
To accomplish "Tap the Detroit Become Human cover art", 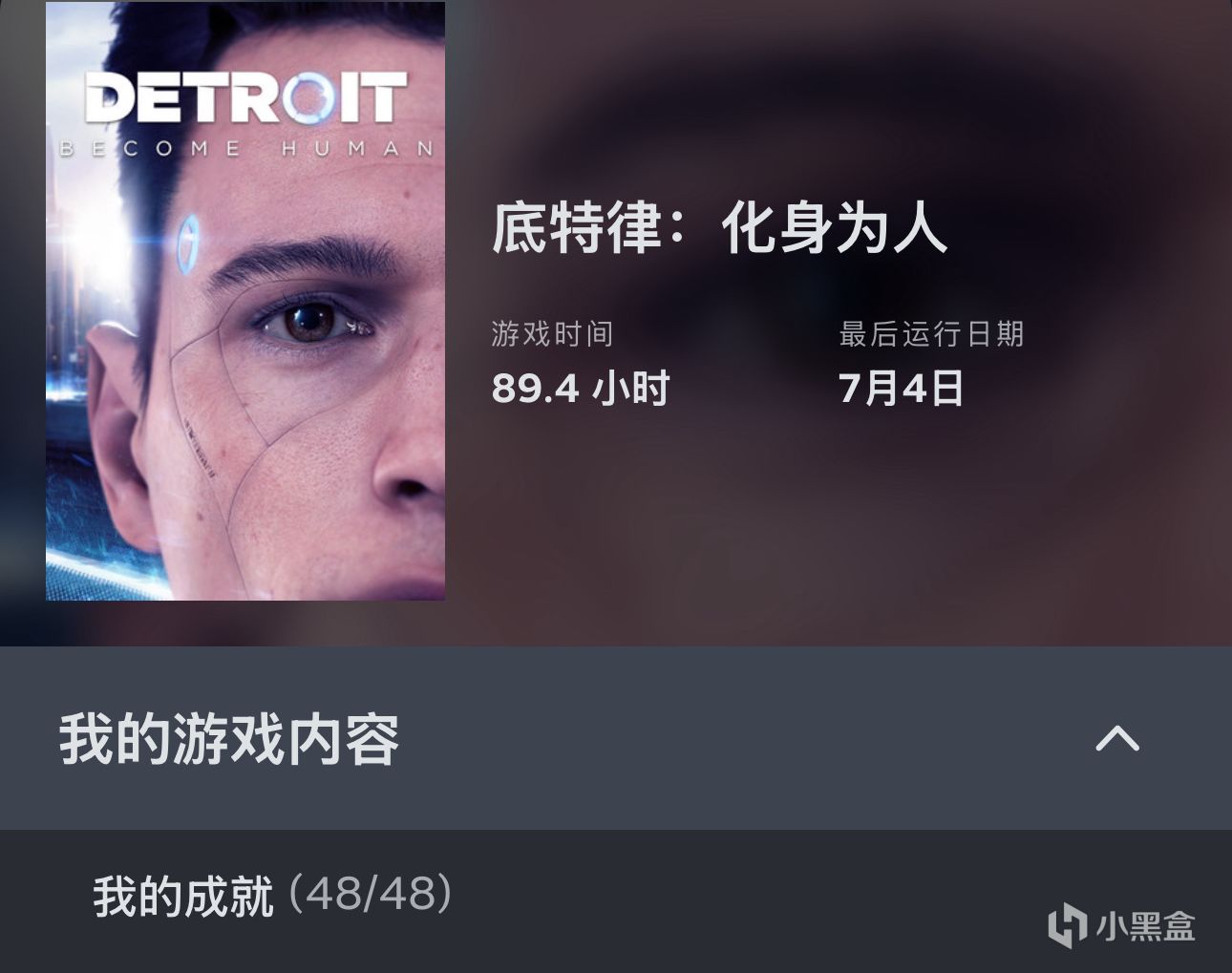I will click(245, 301).
